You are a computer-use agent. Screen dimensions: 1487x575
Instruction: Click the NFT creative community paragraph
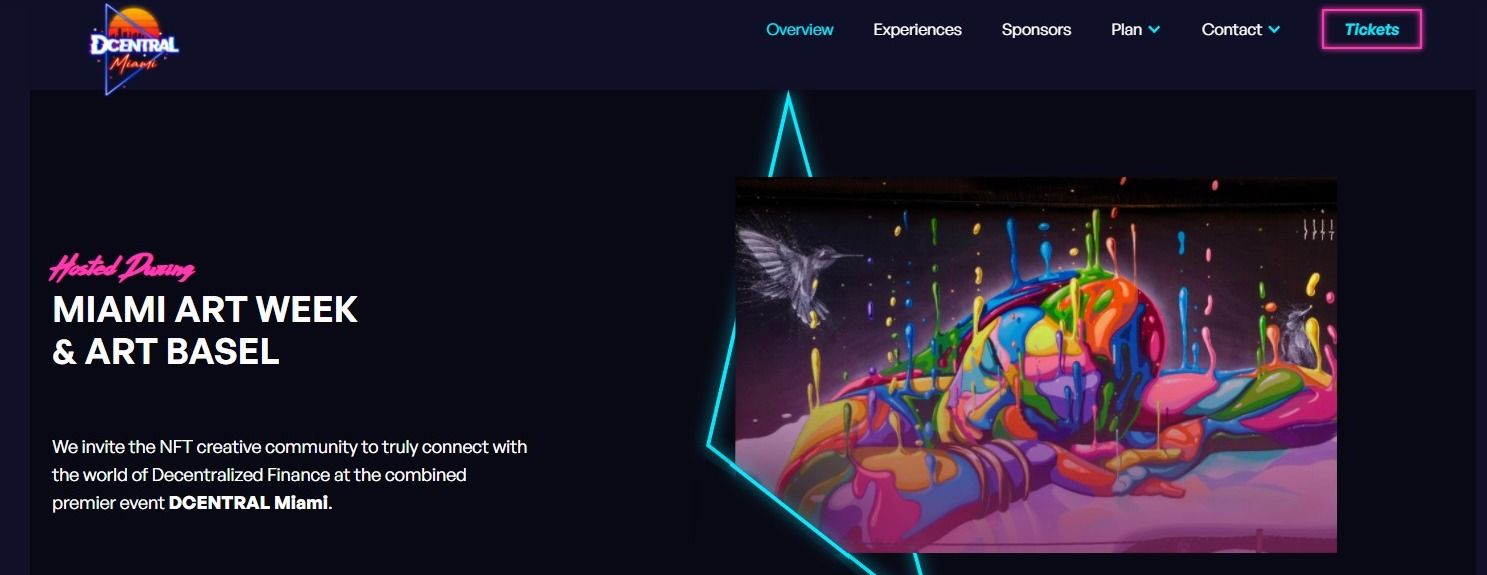(x=290, y=475)
